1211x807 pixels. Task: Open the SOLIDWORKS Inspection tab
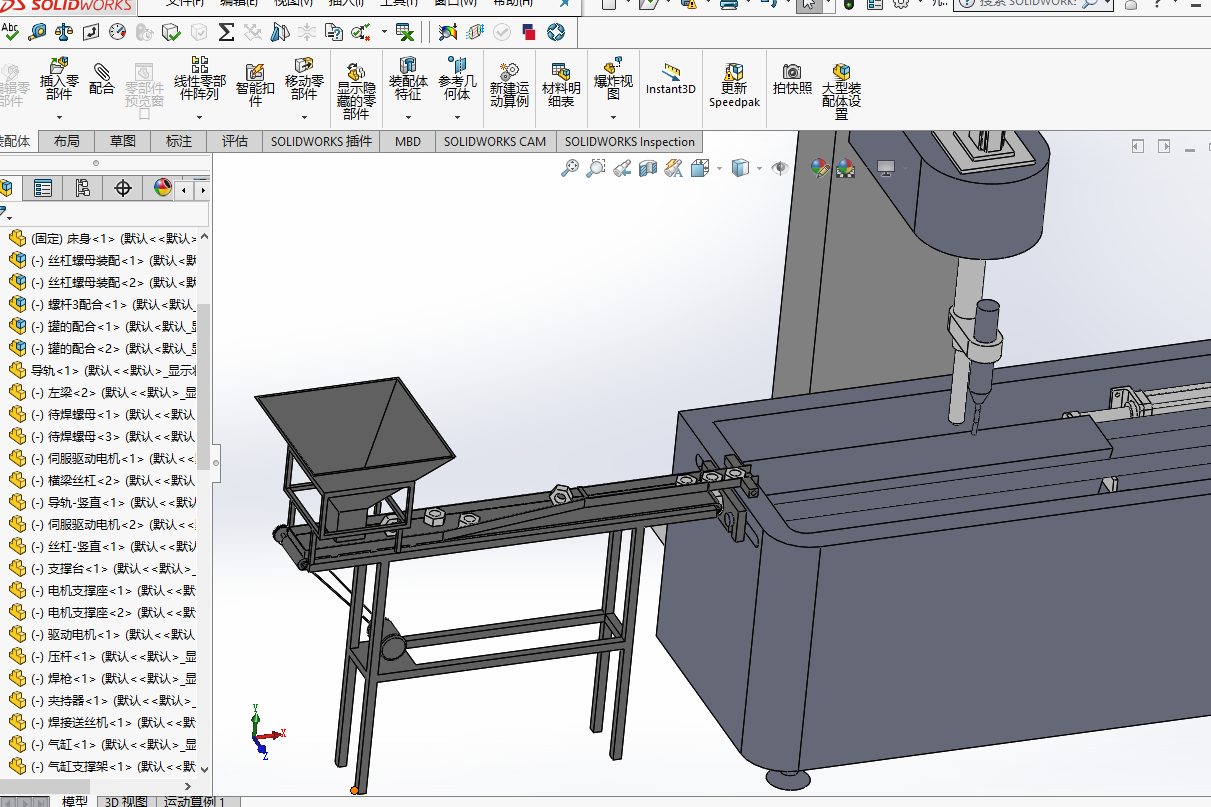click(629, 141)
